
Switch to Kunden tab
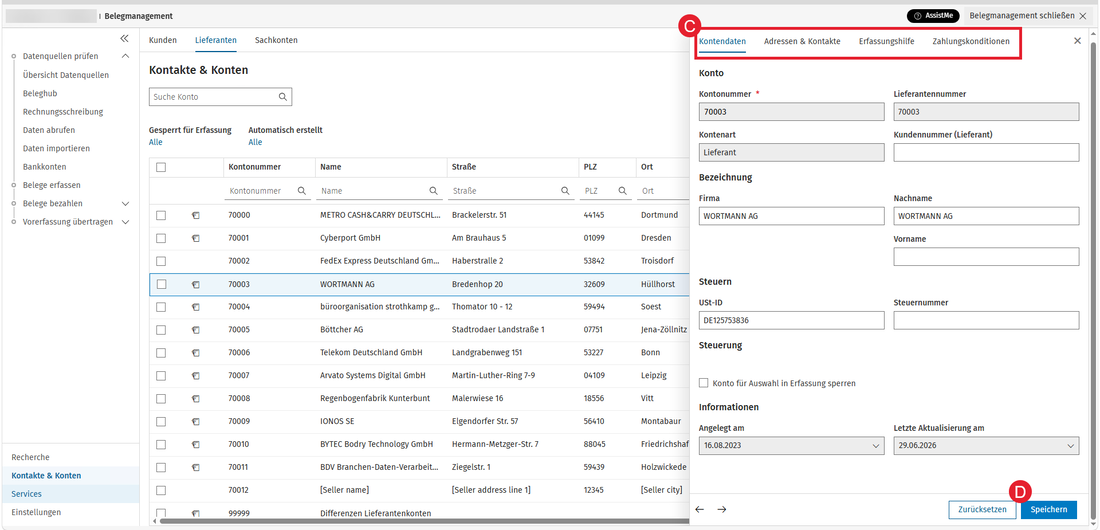click(x=163, y=41)
